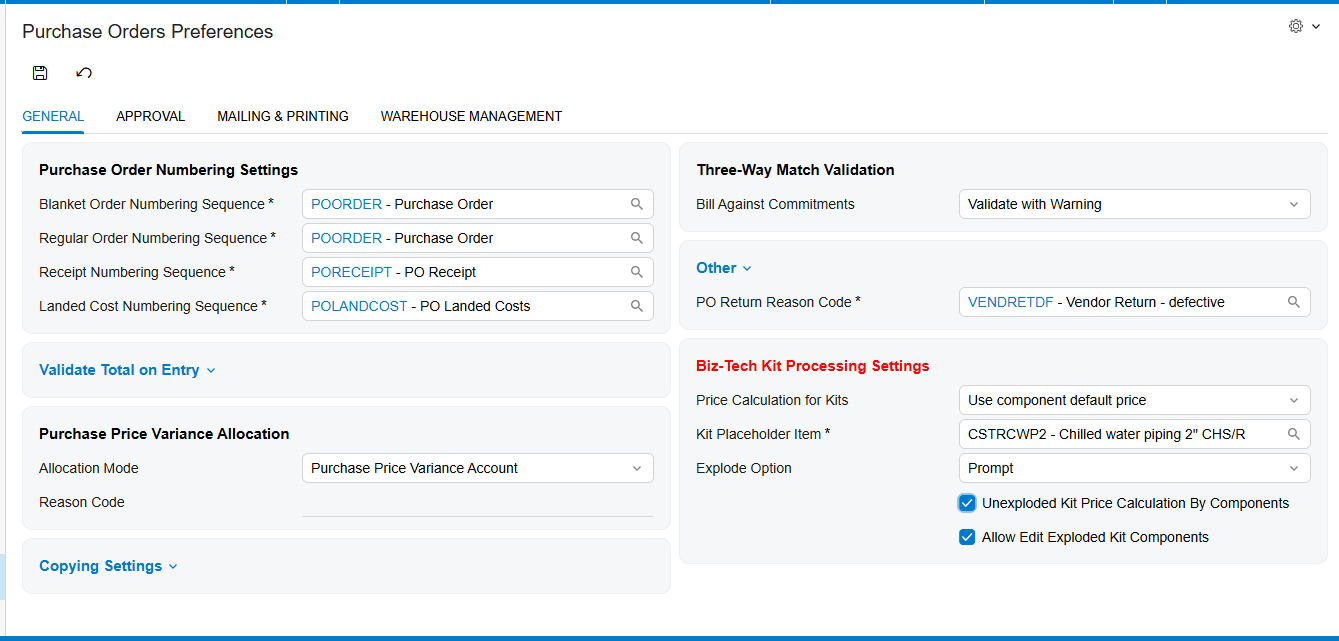Open the Explode Option dropdown
This screenshot has width=1339, height=641.
(x=1134, y=468)
